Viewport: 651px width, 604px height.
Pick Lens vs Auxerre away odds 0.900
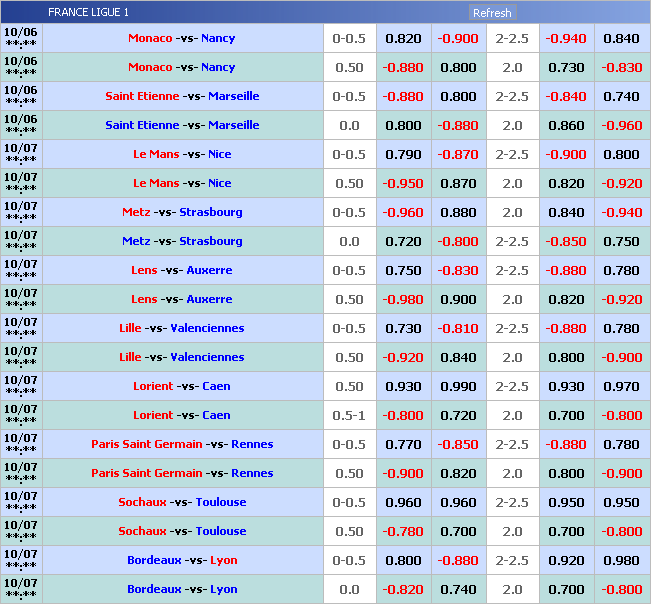pos(458,299)
